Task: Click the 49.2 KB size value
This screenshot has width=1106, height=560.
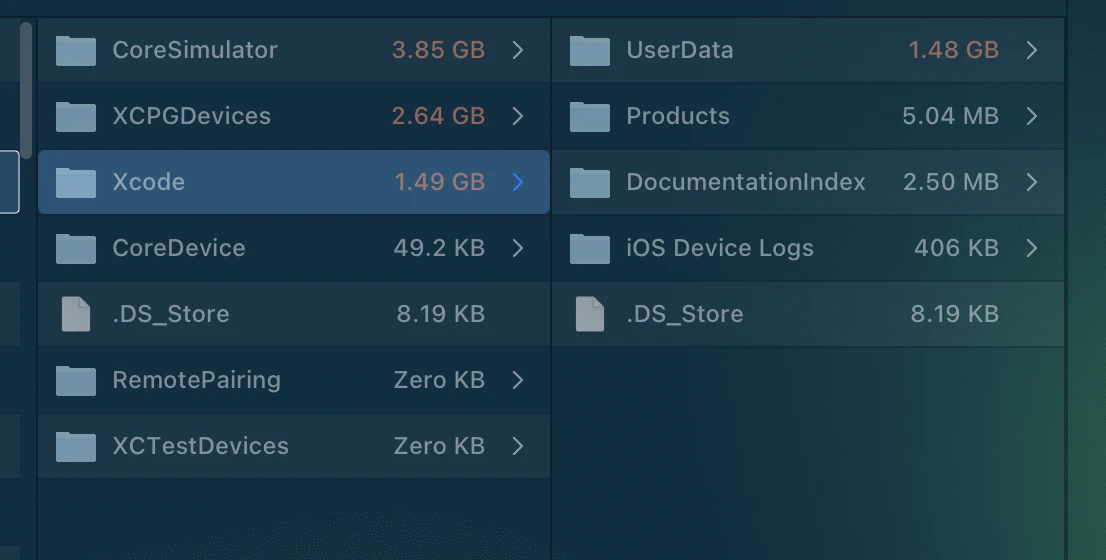Action: [439, 248]
